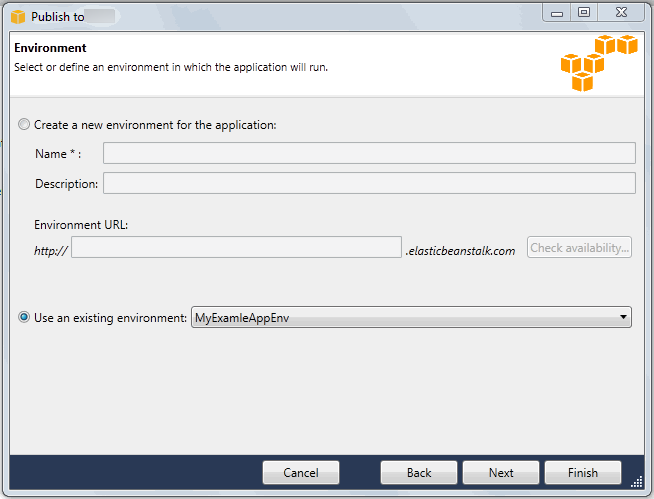Click into the environment Name field
The width and height of the screenshot is (654, 499).
pos(368,153)
